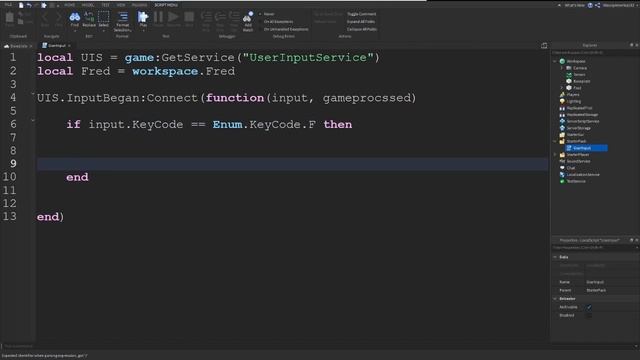Click the new file icon in title bar
Viewport: 640px width, 360px height.
(x=21, y=5)
